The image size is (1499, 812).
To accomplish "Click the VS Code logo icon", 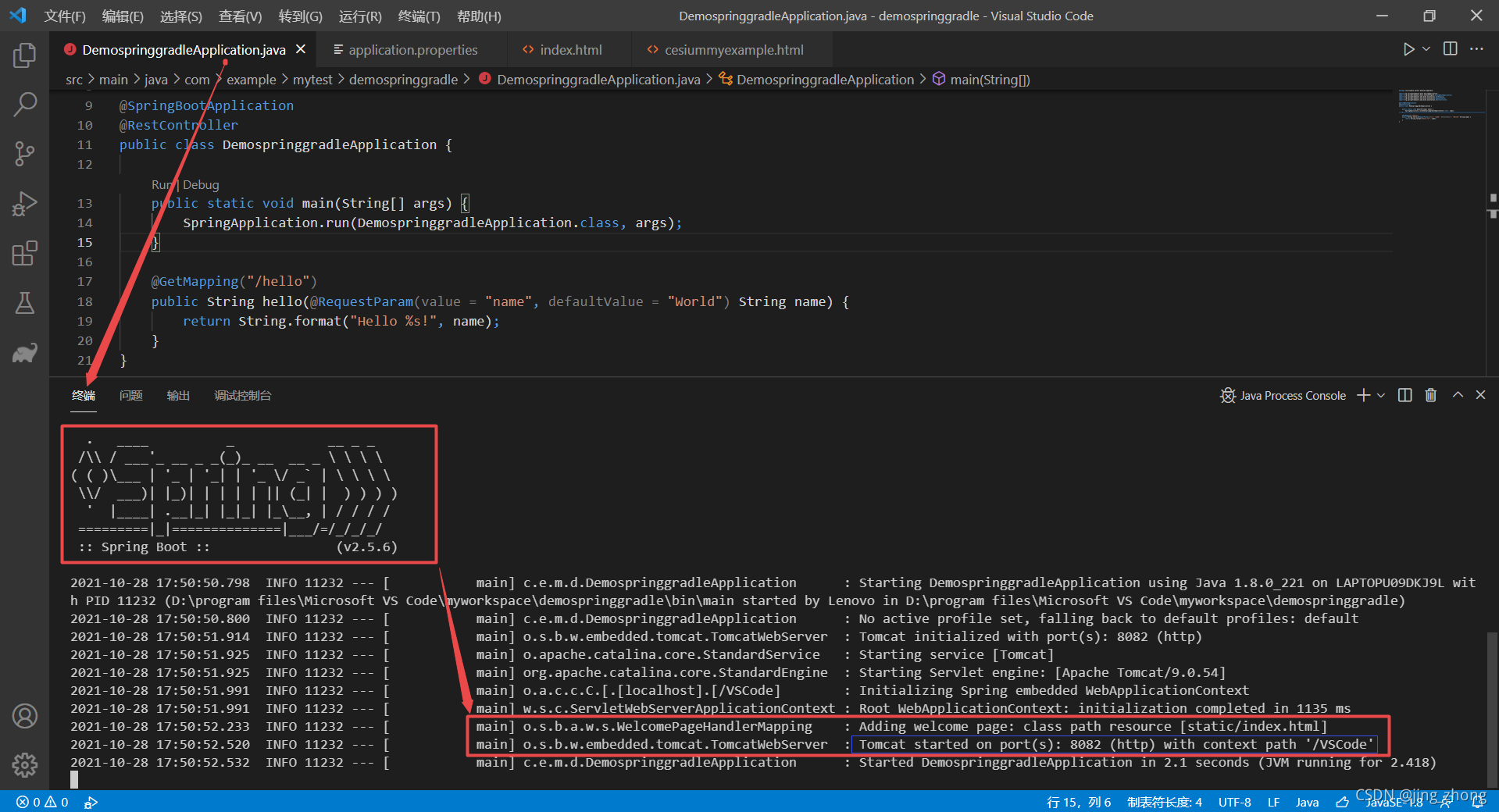I will [18, 16].
